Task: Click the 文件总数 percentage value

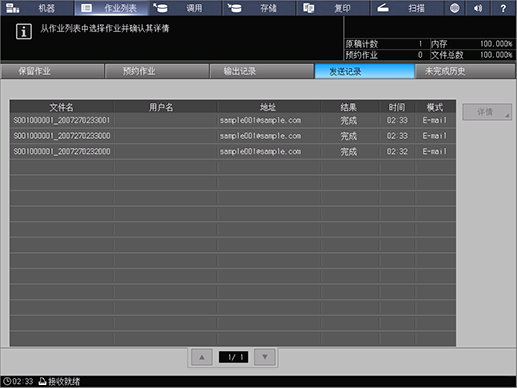Action: [496, 55]
